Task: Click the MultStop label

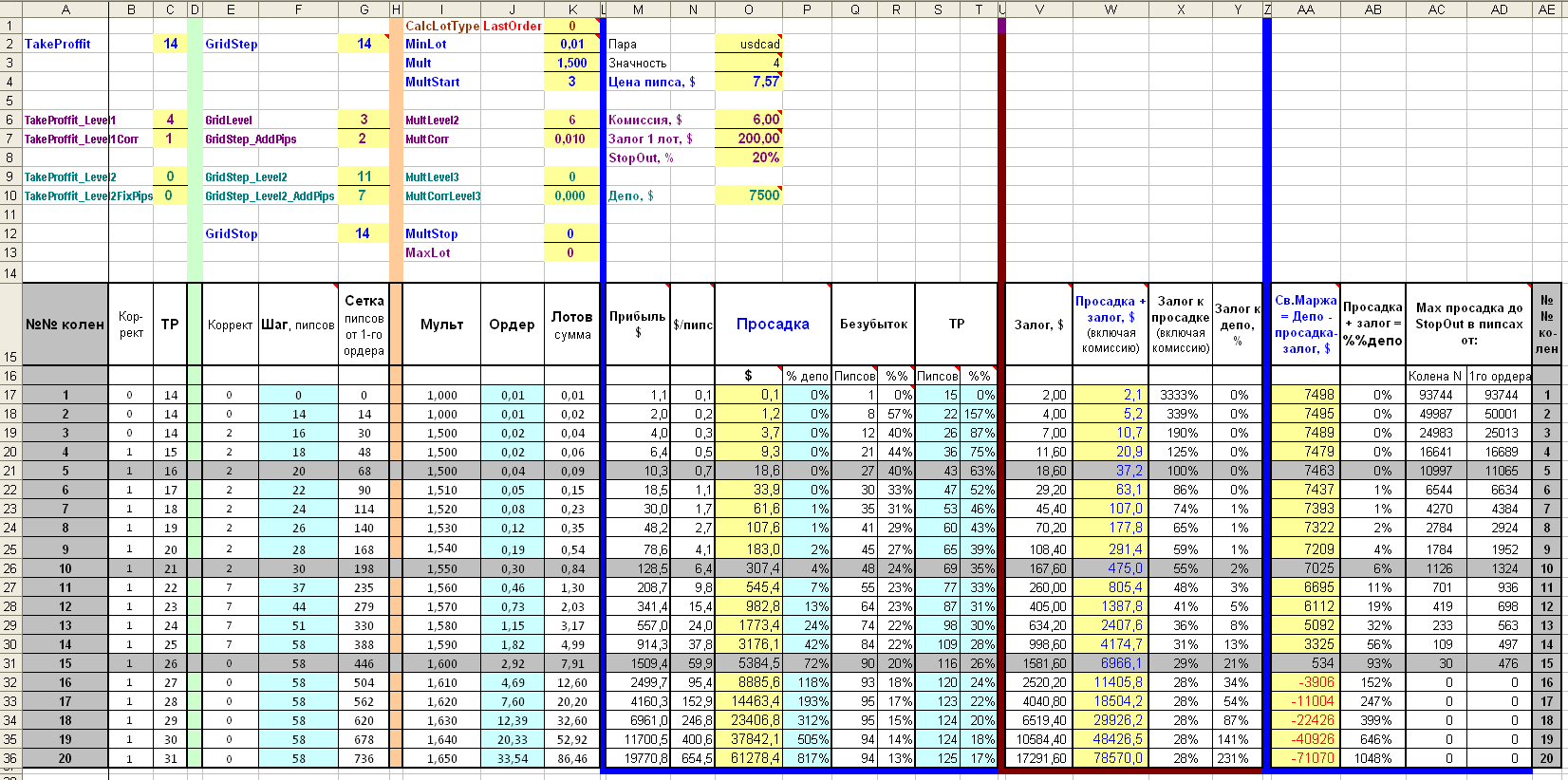Action: 432,233
